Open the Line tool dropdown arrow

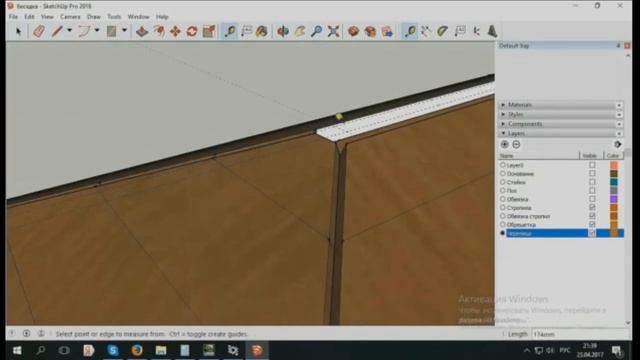(x=69, y=31)
